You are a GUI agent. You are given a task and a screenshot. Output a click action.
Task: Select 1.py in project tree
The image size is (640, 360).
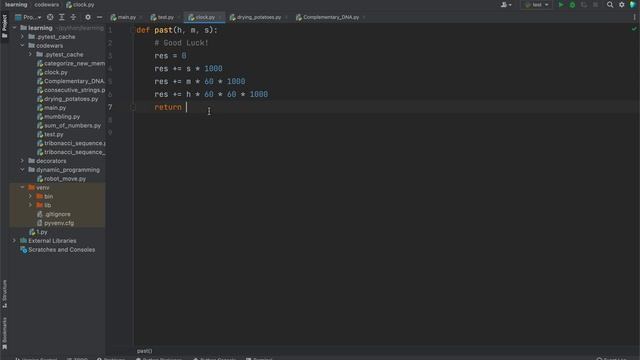(38, 232)
